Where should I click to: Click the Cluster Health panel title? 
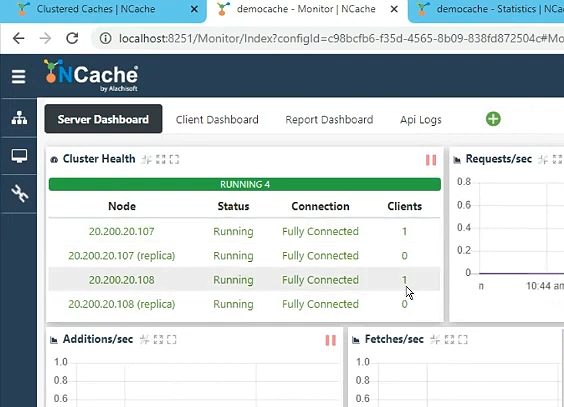99,159
